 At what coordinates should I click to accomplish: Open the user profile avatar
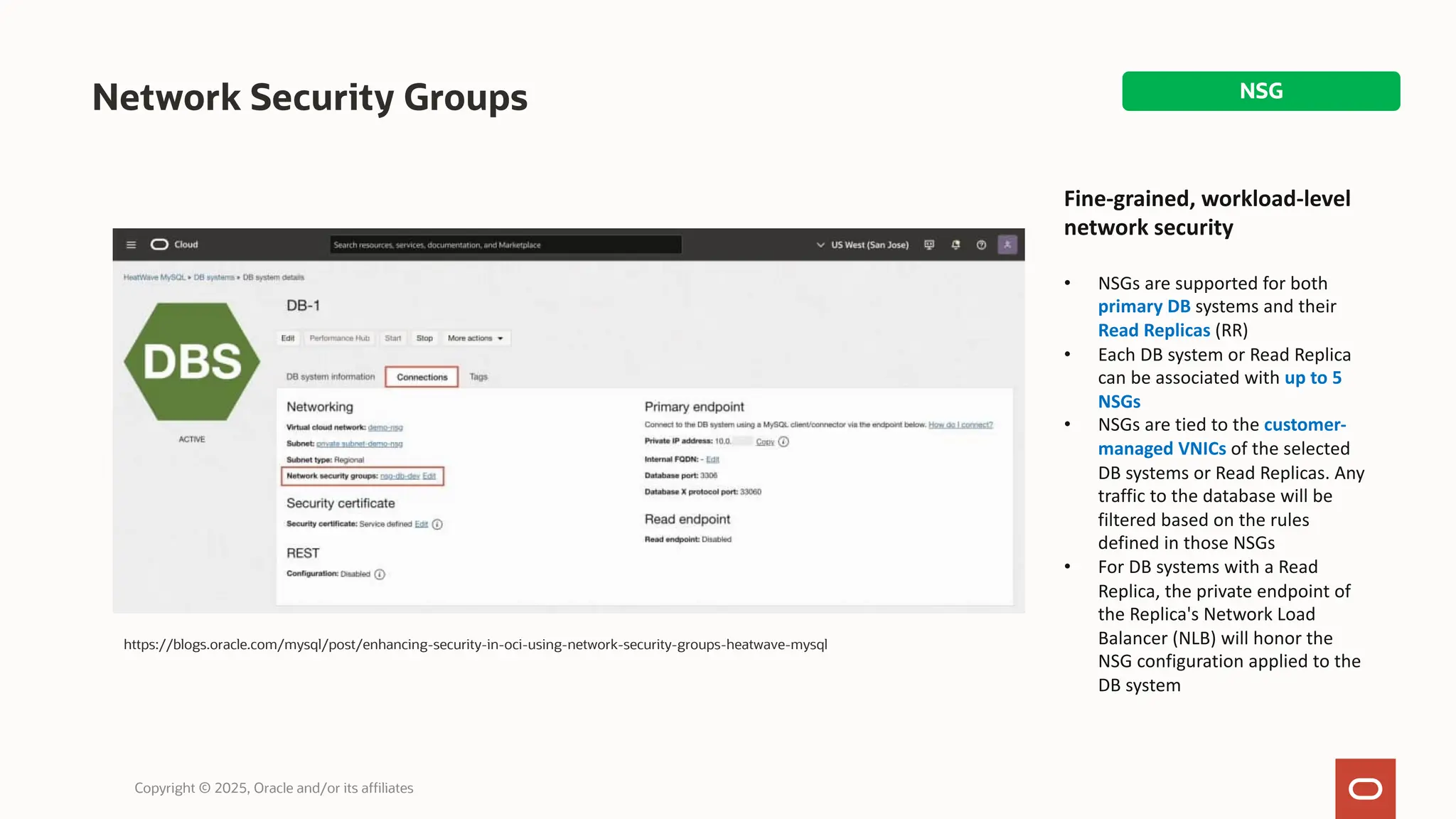tap(1007, 245)
